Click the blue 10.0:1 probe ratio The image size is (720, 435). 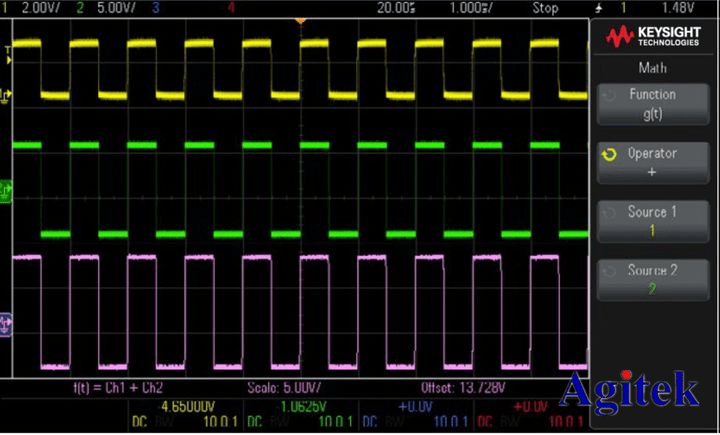(451, 422)
